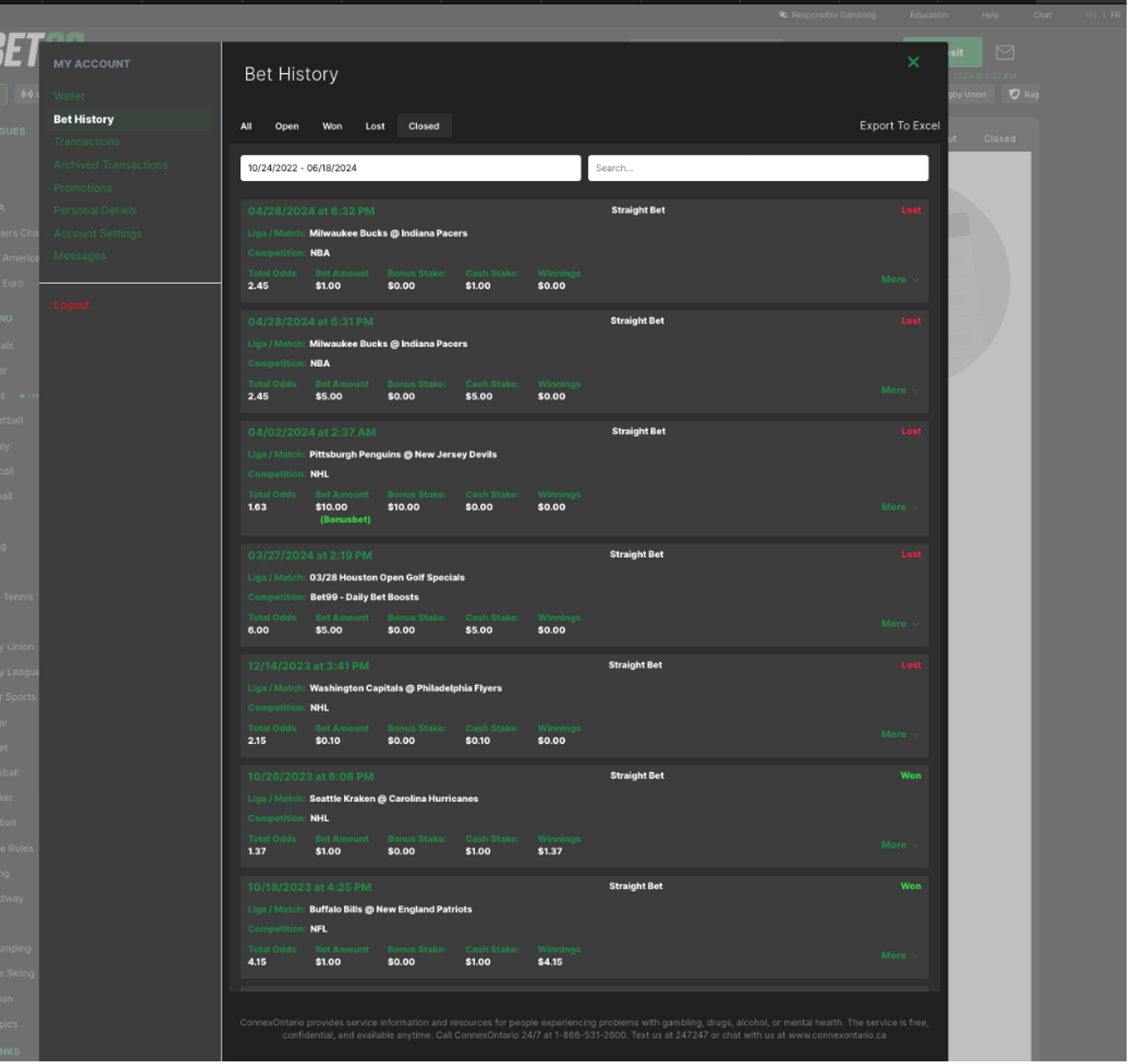Screen dimensions: 1131x1064
Task: Open Wallet in My Account menu
Action: click(x=69, y=97)
